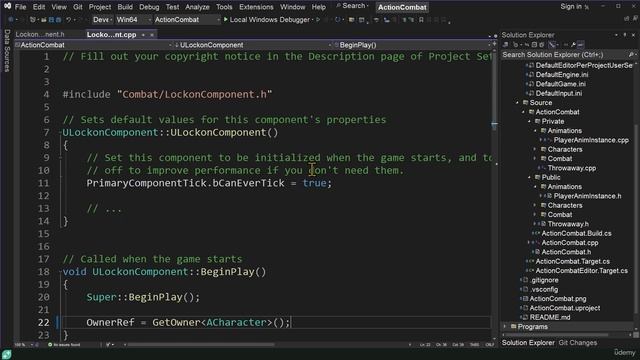Start Local Windows Debugger
The image size is (640, 360).
point(267,20)
